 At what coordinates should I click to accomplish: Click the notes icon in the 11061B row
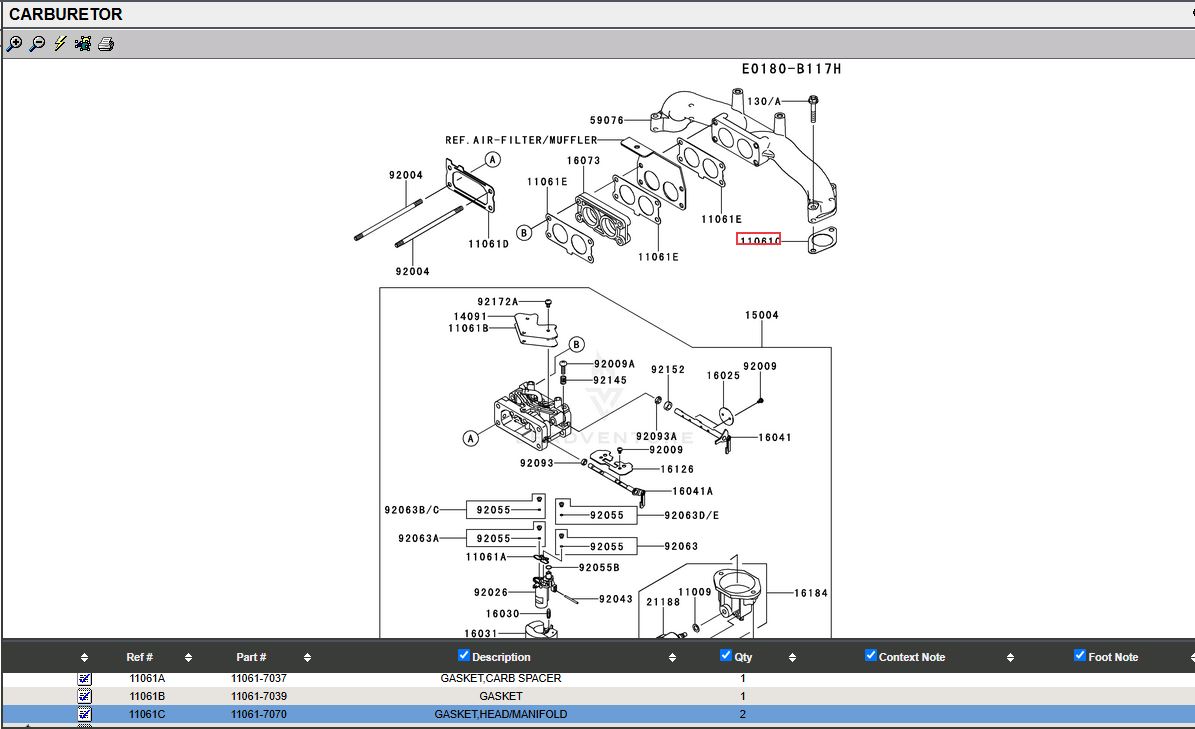tap(84, 696)
